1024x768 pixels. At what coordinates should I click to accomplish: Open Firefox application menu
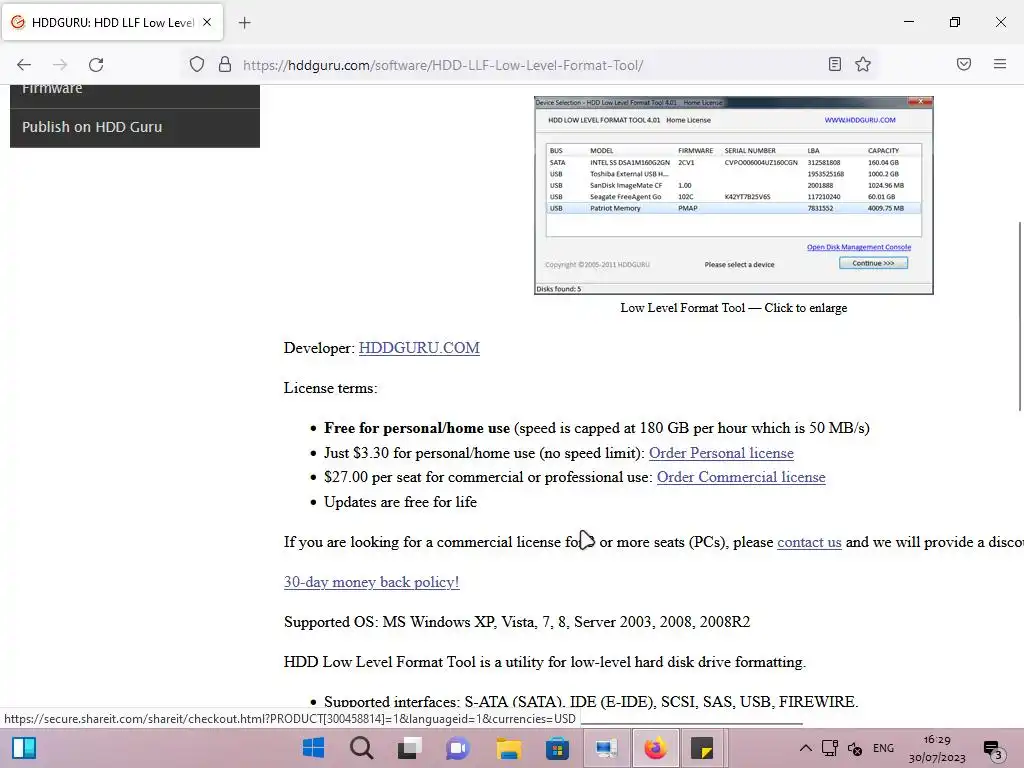click(x=999, y=64)
